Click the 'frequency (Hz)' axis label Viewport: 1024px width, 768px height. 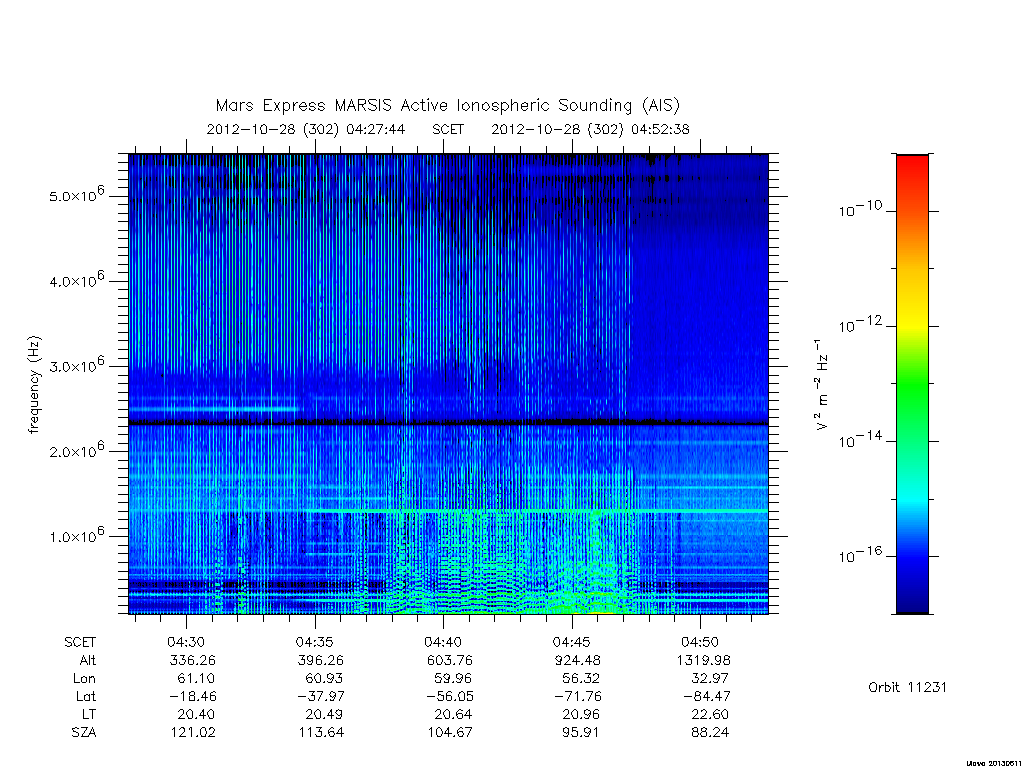34,384
